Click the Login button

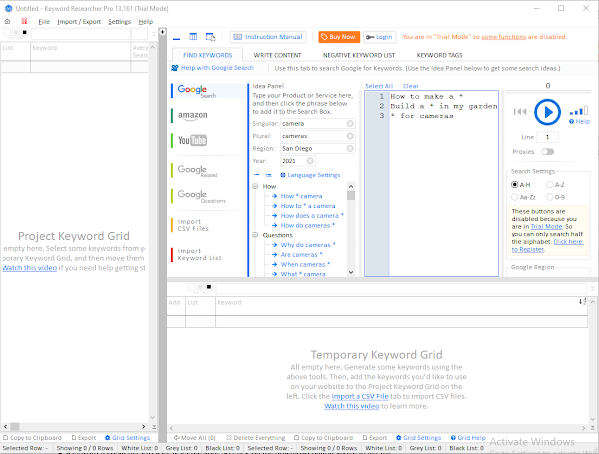click(379, 37)
